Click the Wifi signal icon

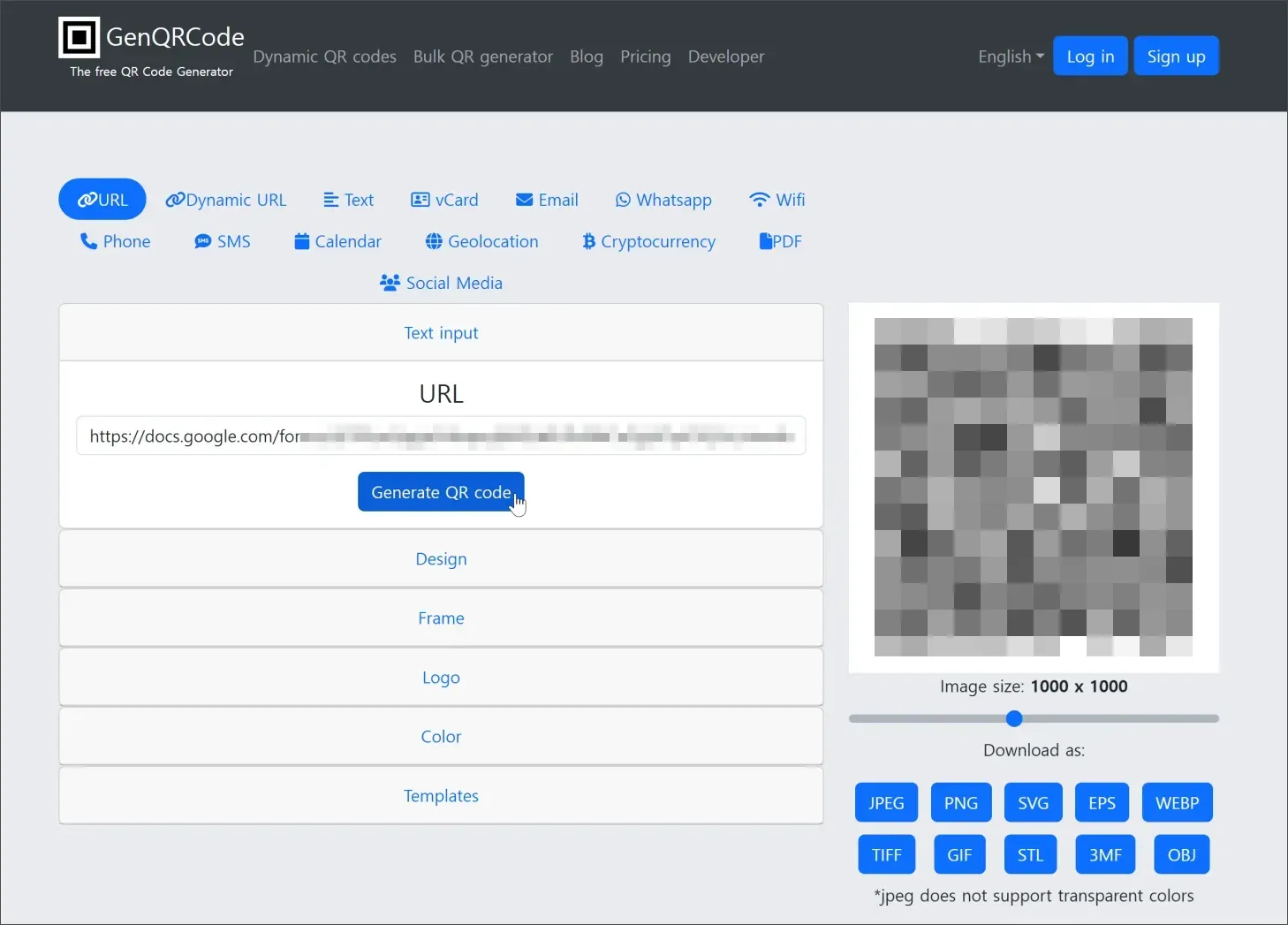pyautogui.click(x=759, y=200)
